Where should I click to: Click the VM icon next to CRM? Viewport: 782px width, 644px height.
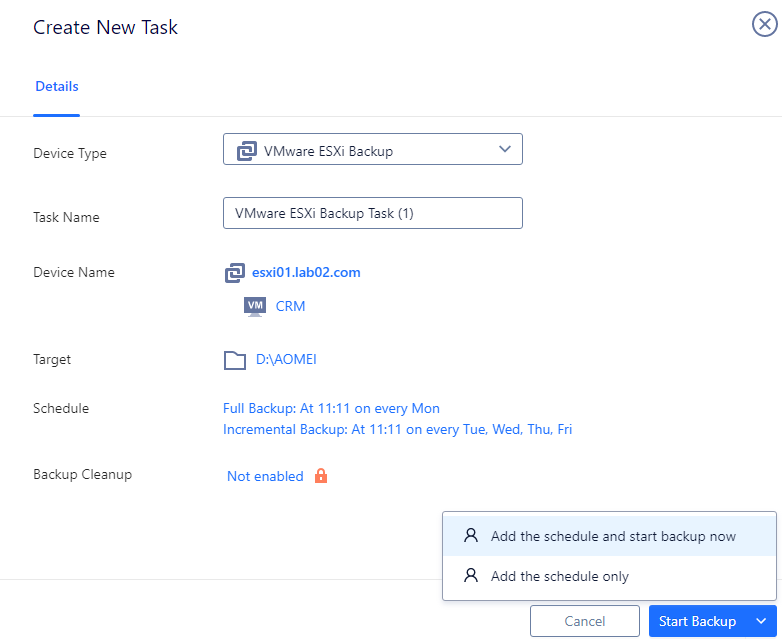tap(255, 306)
